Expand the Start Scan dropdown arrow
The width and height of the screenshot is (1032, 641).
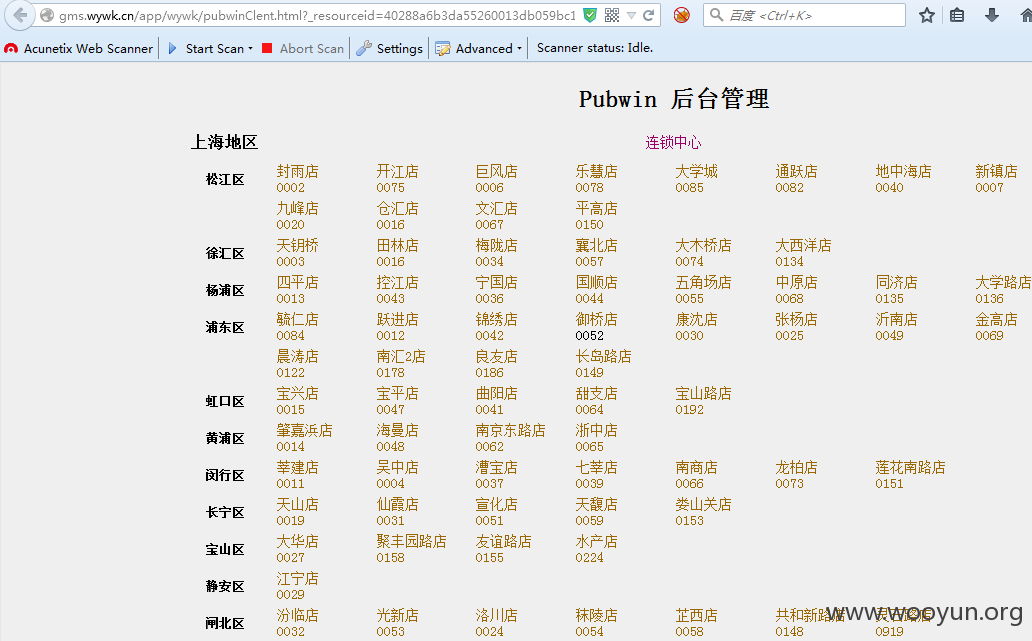point(251,49)
